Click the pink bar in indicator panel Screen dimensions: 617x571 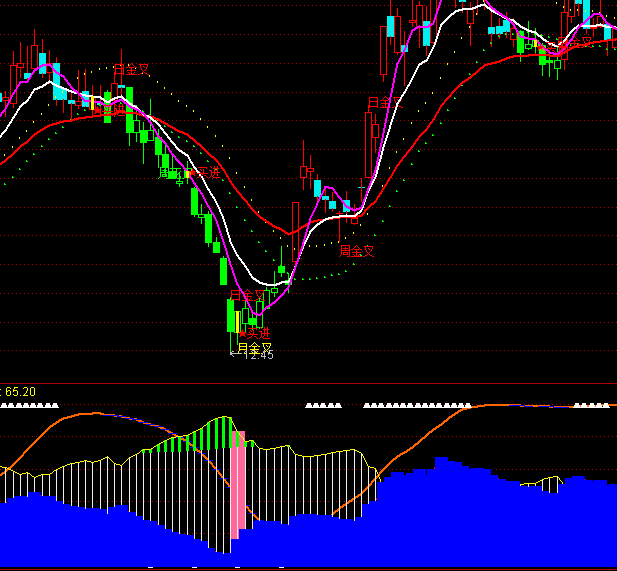pos(238,490)
